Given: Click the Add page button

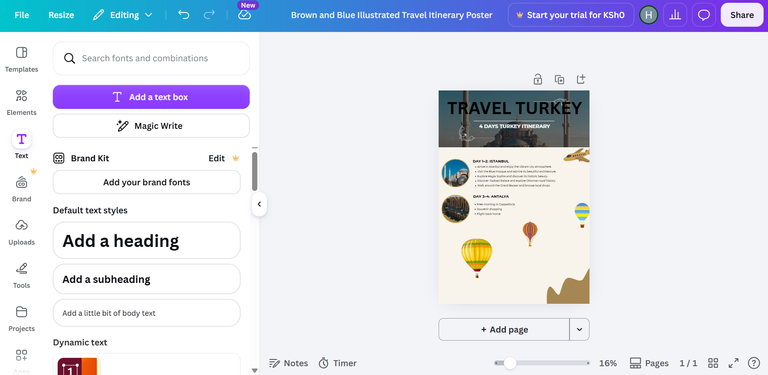Looking at the screenshot, I should click(504, 329).
